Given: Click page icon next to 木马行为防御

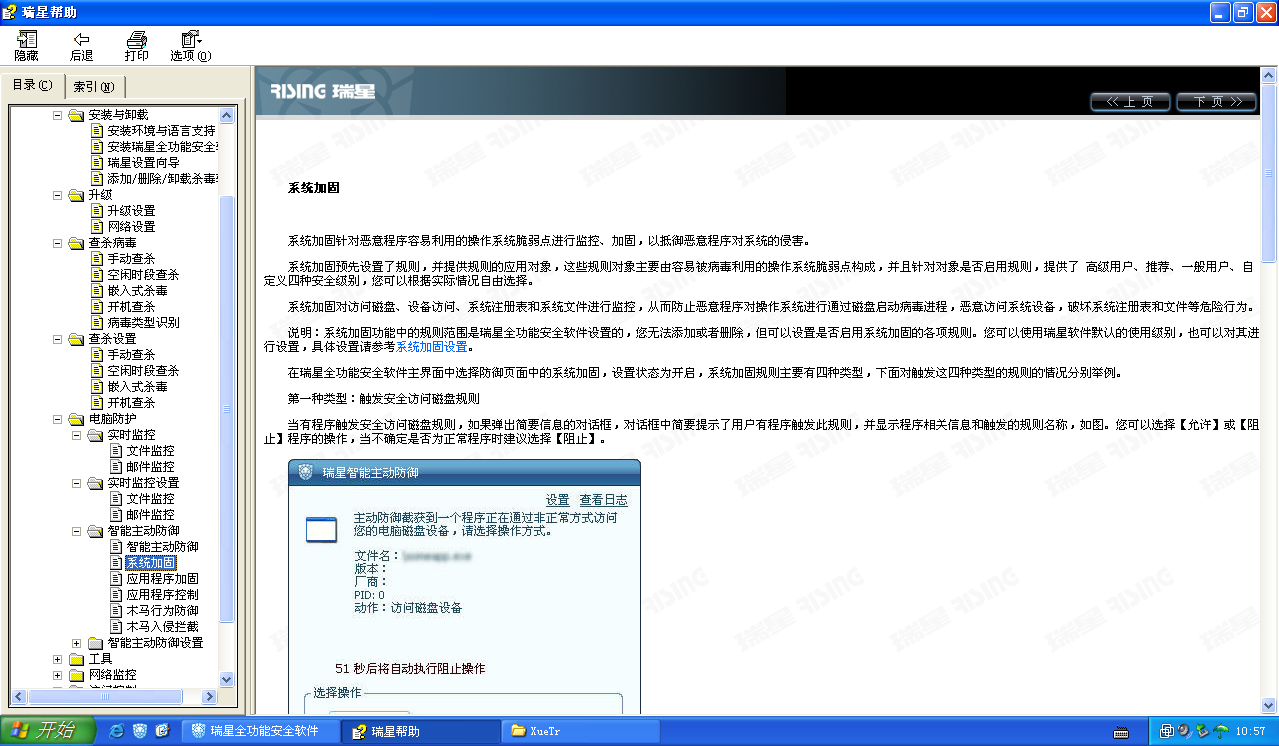Looking at the screenshot, I should coord(116,611).
